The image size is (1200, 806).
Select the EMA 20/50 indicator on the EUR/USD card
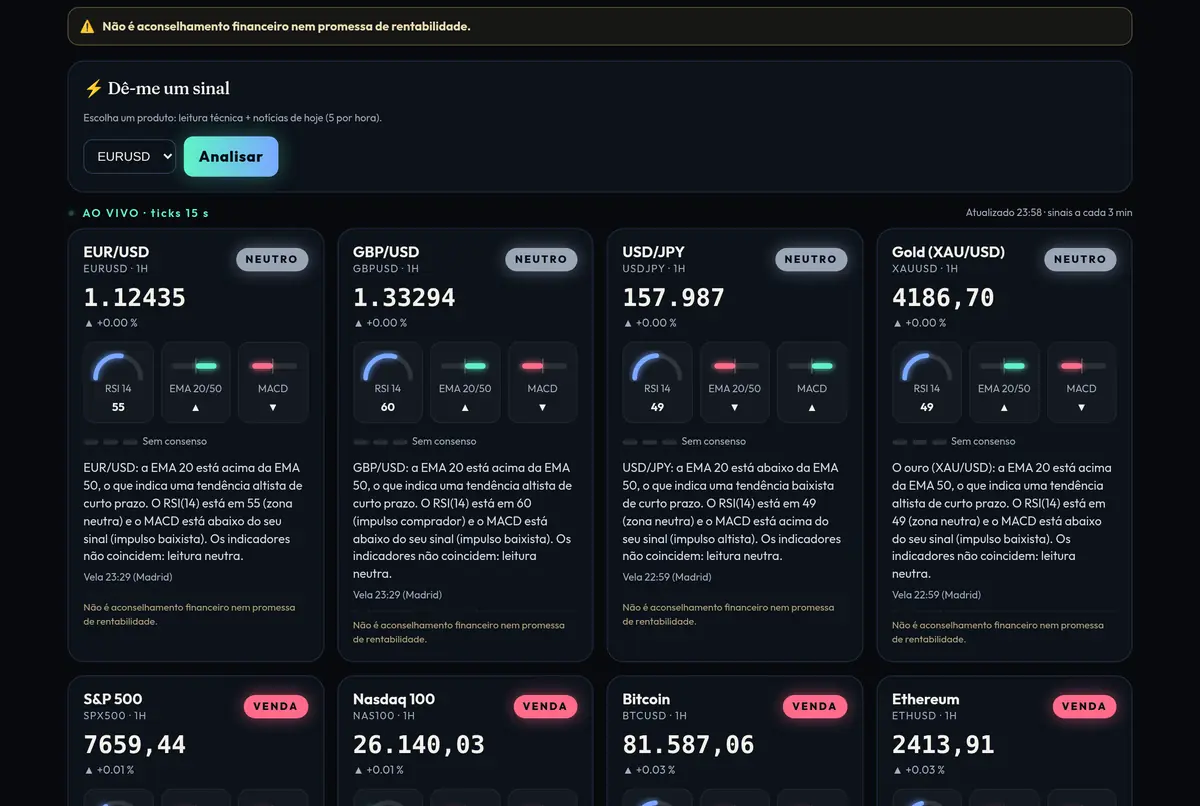[x=196, y=382]
